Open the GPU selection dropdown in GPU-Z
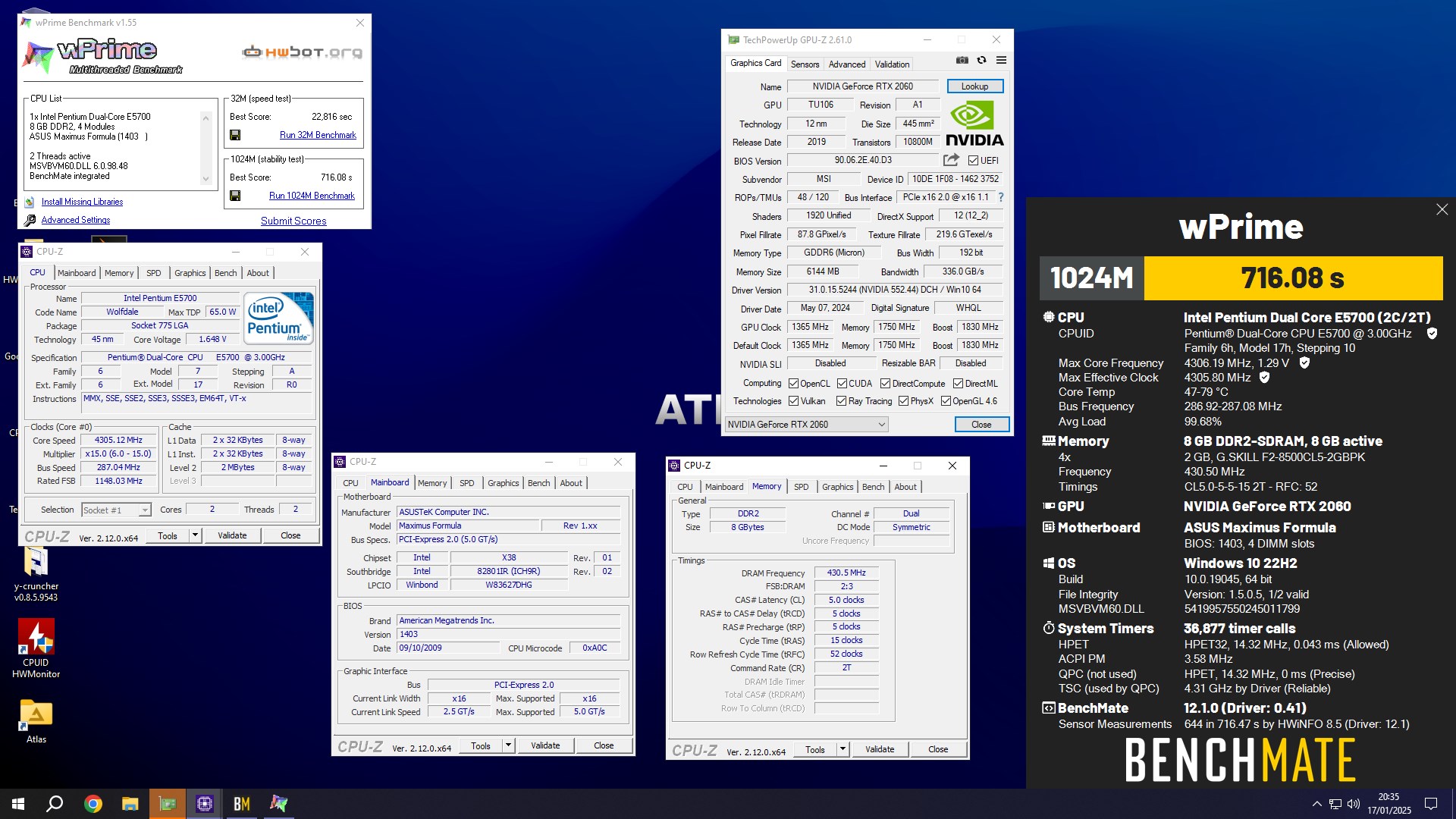 pos(807,425)
